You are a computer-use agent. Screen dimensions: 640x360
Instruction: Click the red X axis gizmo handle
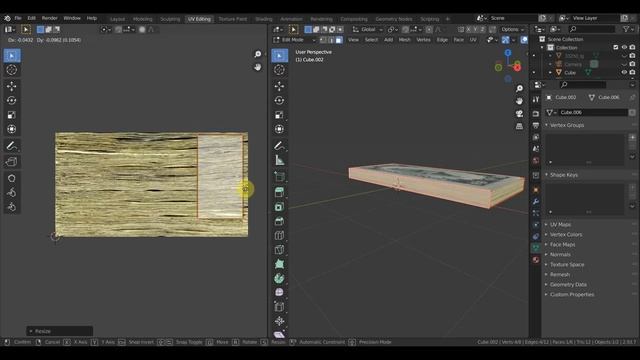point(518,68)
